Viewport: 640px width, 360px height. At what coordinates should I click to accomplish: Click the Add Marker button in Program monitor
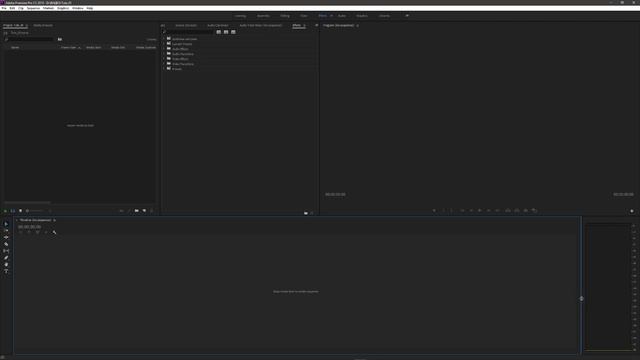click(x=434, y=211)
